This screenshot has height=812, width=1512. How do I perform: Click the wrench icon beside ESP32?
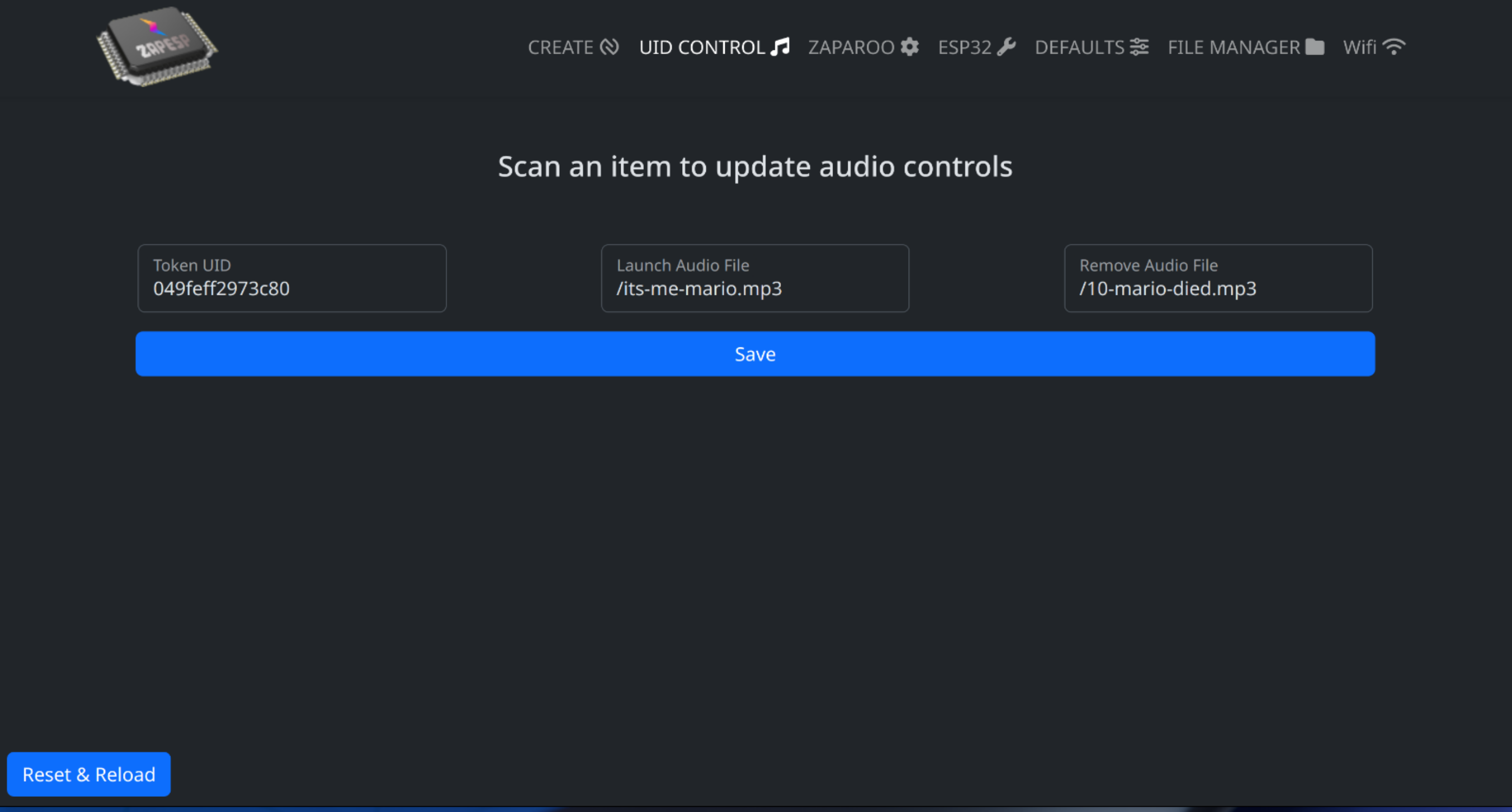point(1008,47)
